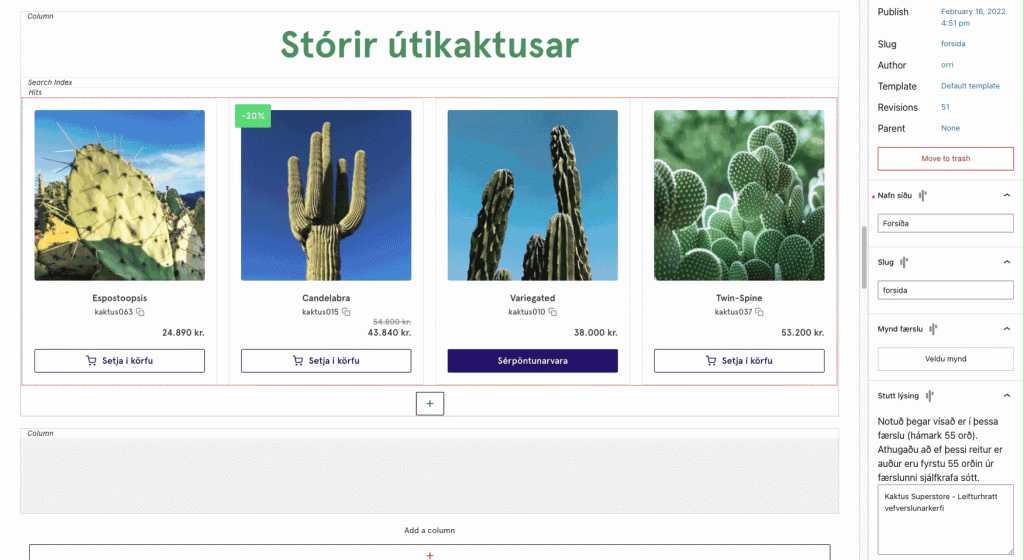Collapse the Slug panel chevron
The width and height of the screenshot is (1024, 560).
pyautogui.click(x=1006, y=262)
